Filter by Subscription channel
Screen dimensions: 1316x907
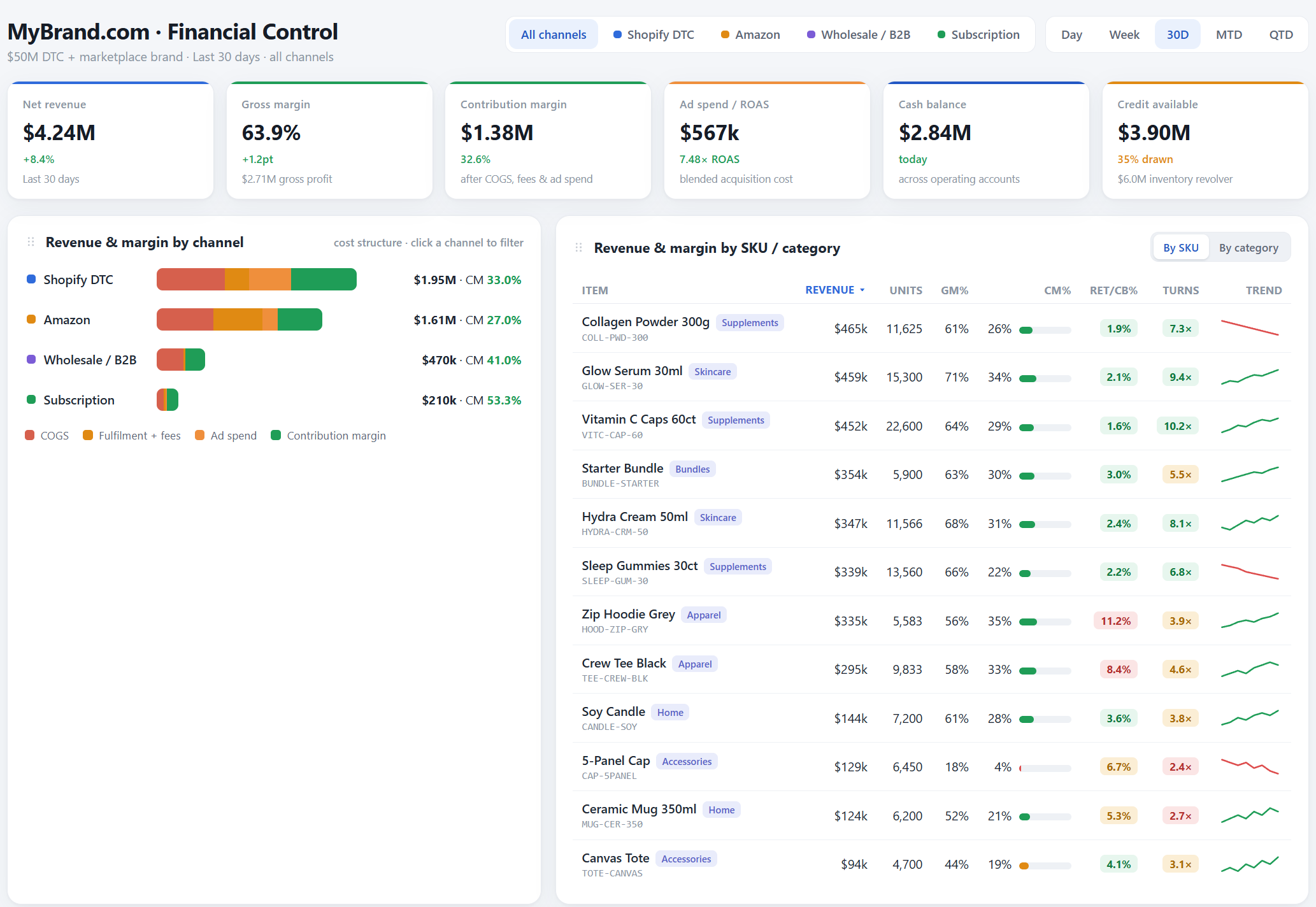(978, 34)
